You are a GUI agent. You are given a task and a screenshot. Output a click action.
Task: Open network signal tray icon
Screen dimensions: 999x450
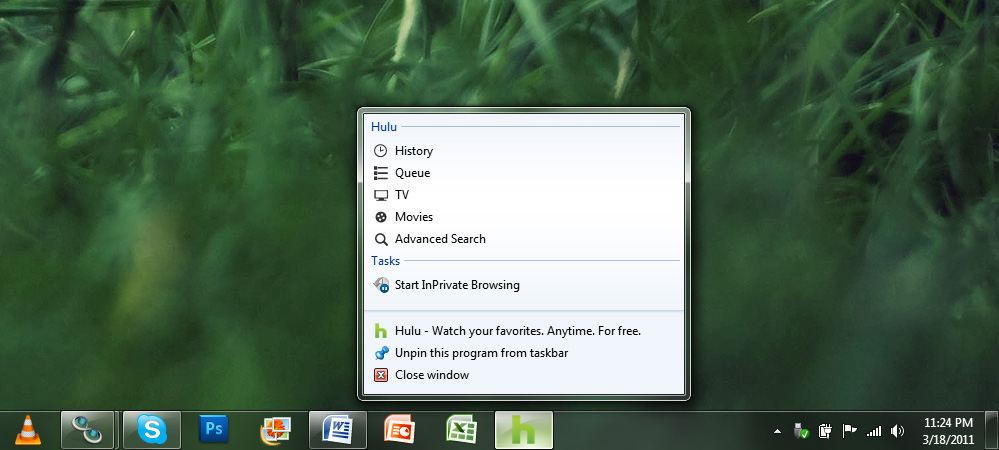[873, 432]
